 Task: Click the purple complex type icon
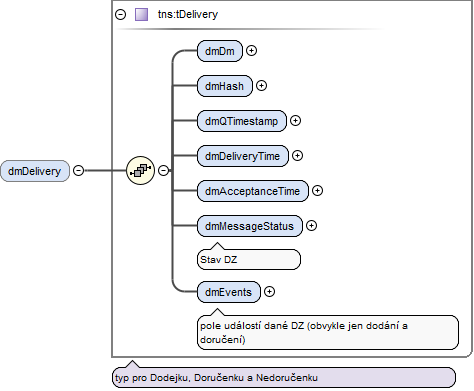point(141,15)
